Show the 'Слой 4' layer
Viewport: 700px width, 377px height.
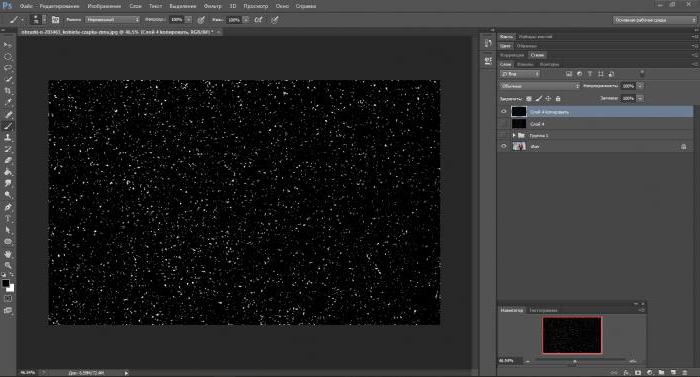coord(504,124)
